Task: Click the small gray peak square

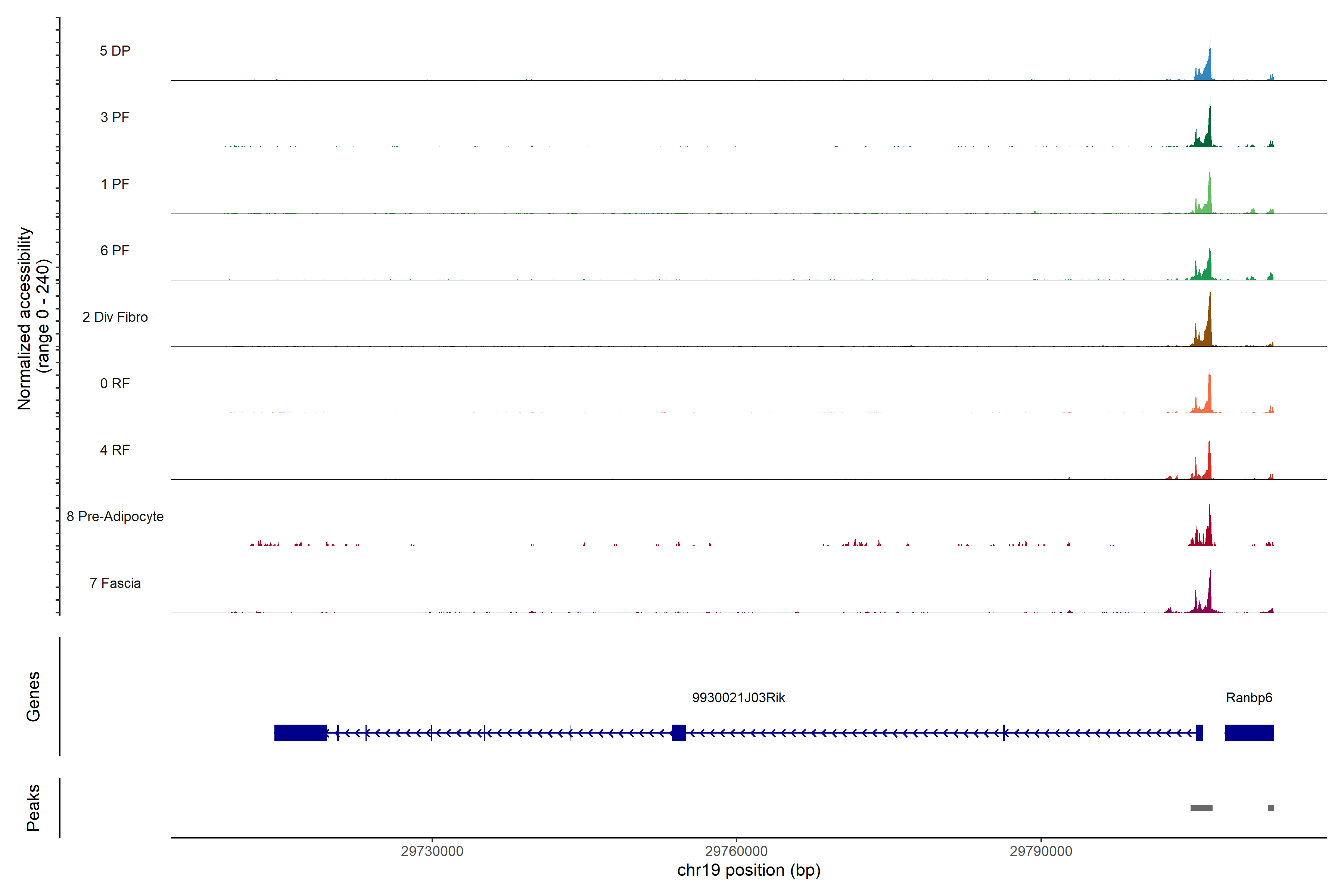Action: point(1270,808)
